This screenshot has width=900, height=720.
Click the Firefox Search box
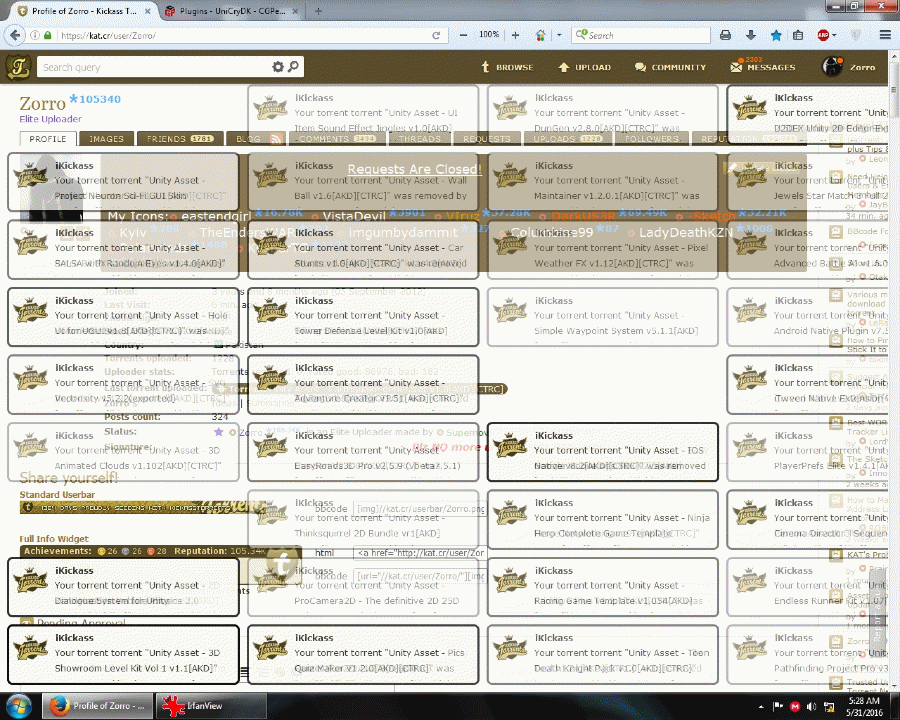point(641,35)
